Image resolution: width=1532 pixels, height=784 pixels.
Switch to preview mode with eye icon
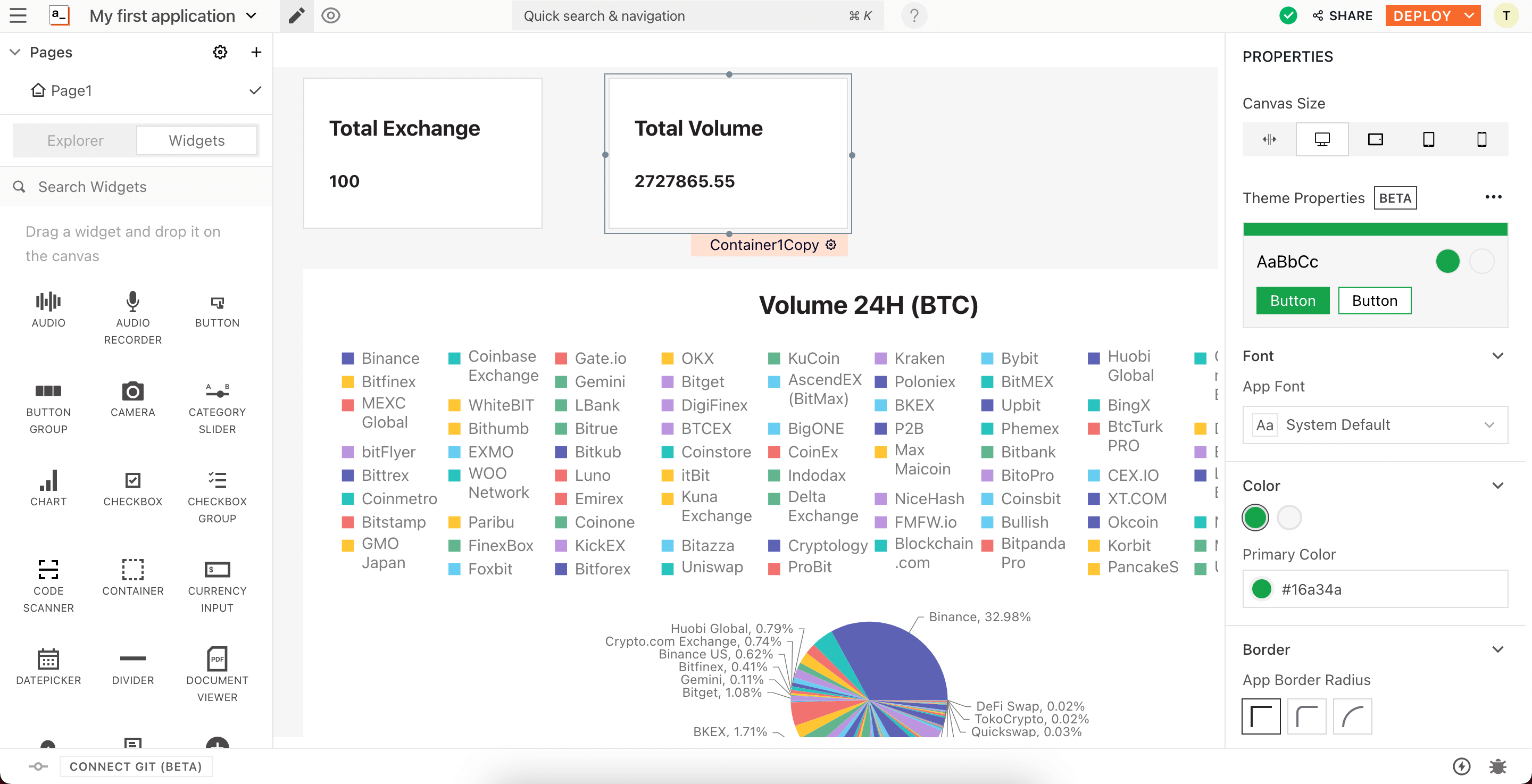[331, 16]
